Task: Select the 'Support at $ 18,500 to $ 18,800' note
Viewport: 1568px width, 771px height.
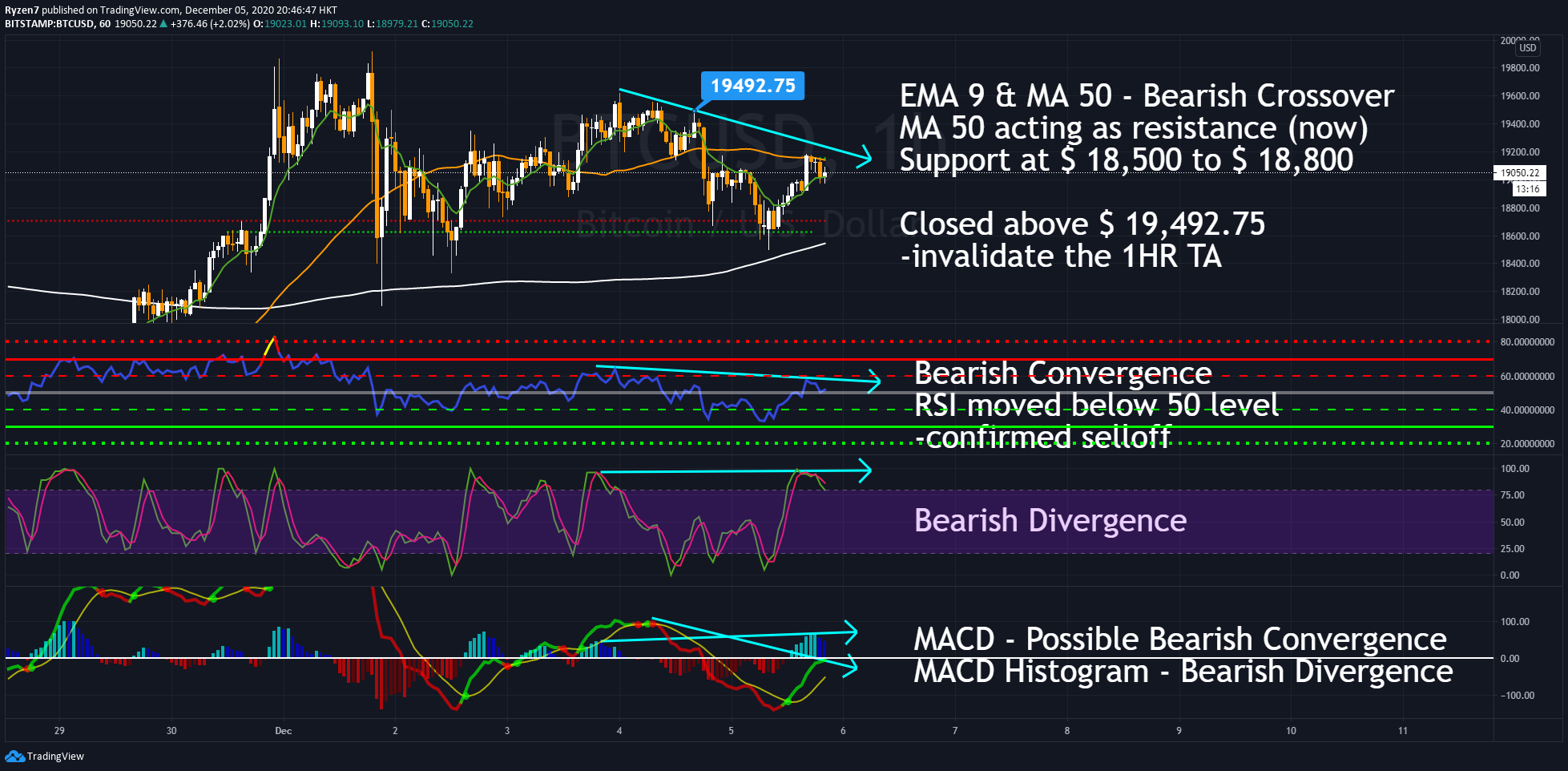Action: [1127, 160]
